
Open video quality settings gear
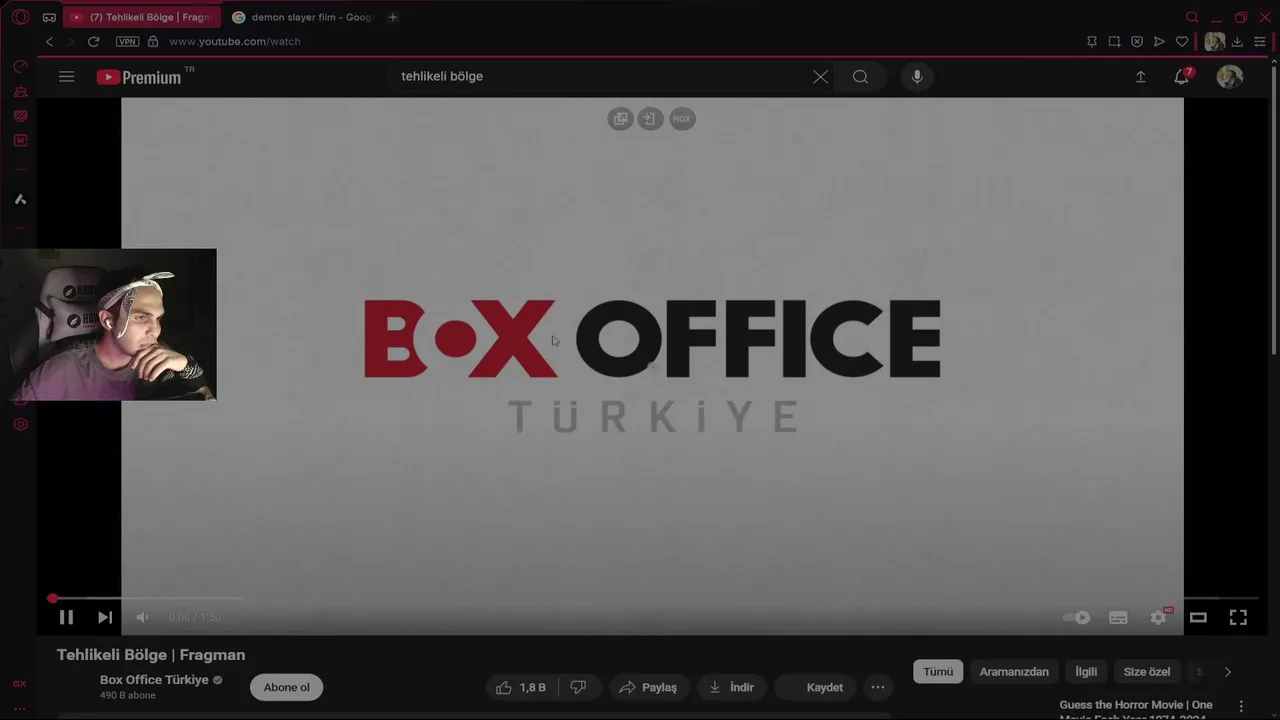[1158, 617]
